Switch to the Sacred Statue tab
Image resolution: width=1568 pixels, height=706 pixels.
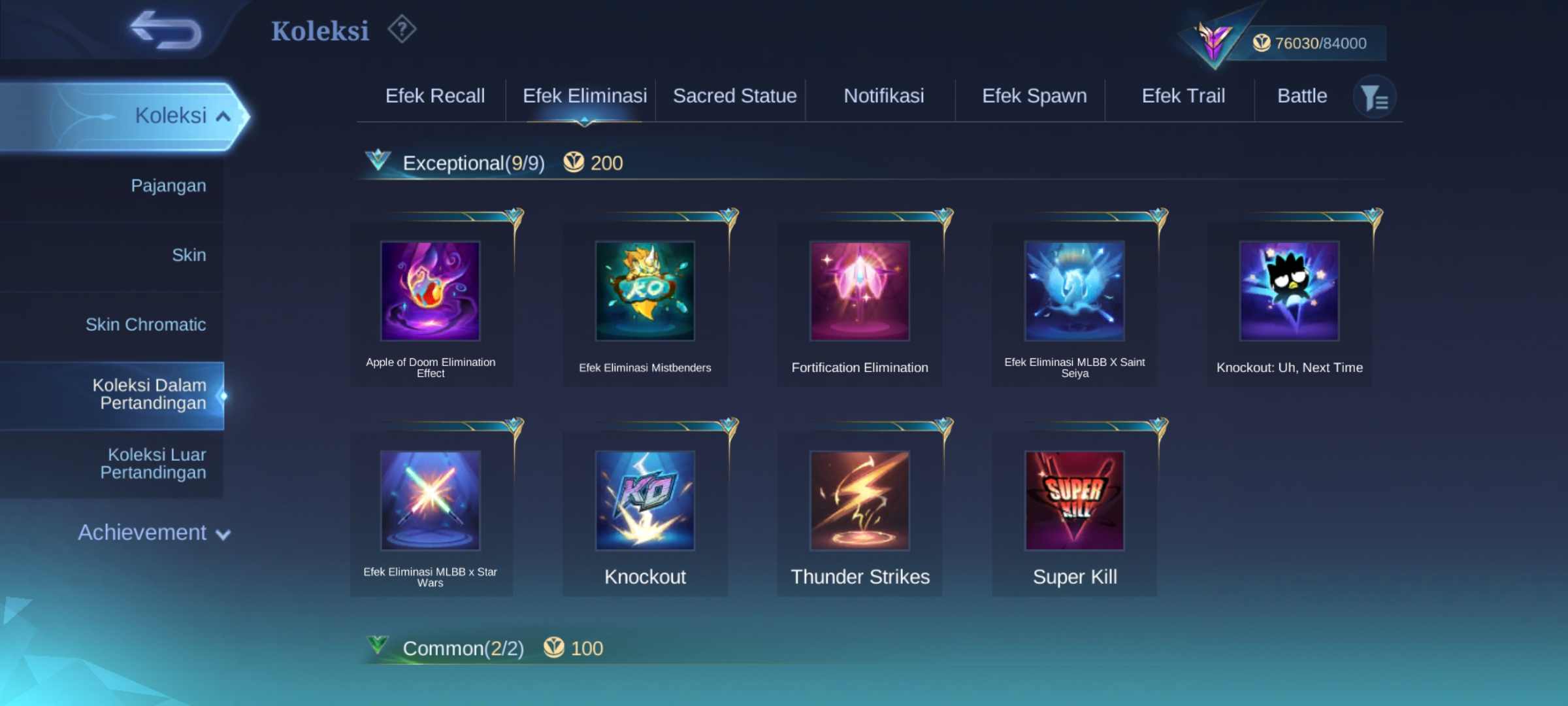(734, 96)
